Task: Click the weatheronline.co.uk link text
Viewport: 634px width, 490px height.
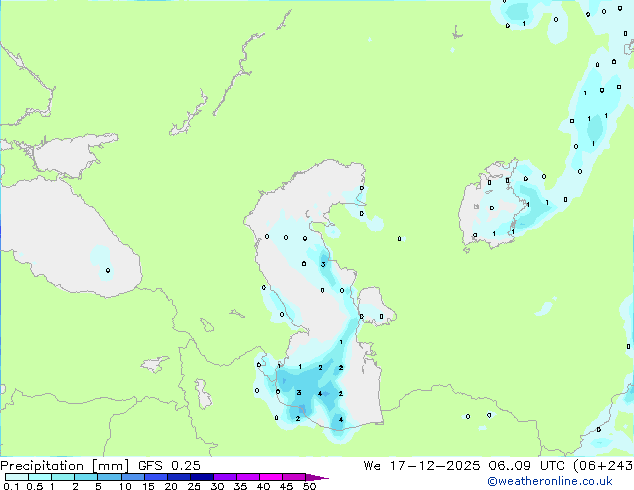Action: point(550,481)
